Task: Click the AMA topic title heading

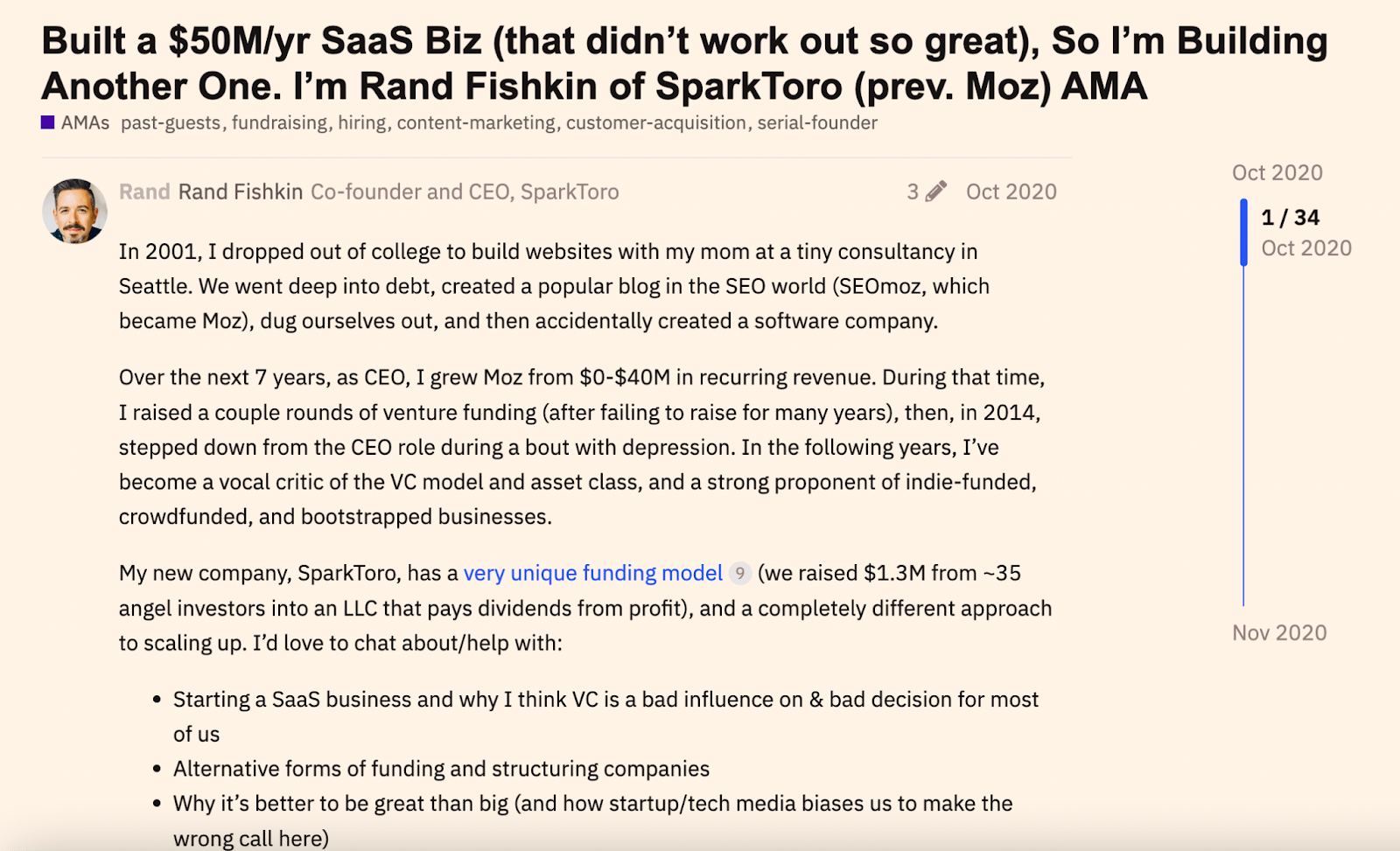Action: (x=682, y=64)
